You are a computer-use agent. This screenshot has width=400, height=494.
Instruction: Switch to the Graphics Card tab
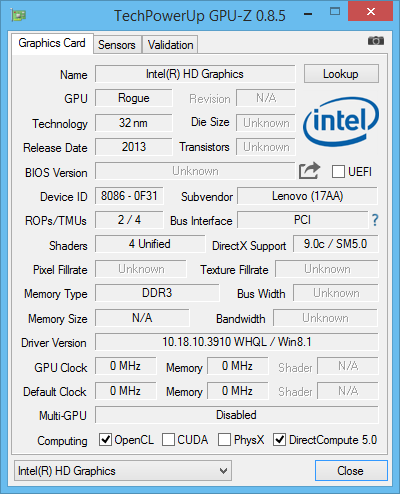[52, 43]
